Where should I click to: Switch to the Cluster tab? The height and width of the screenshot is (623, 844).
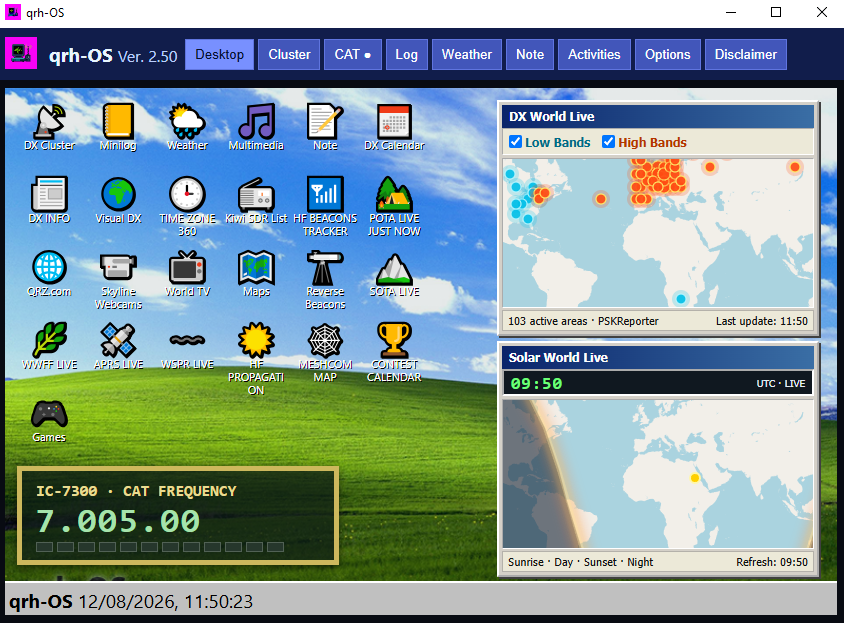point(289,54)
